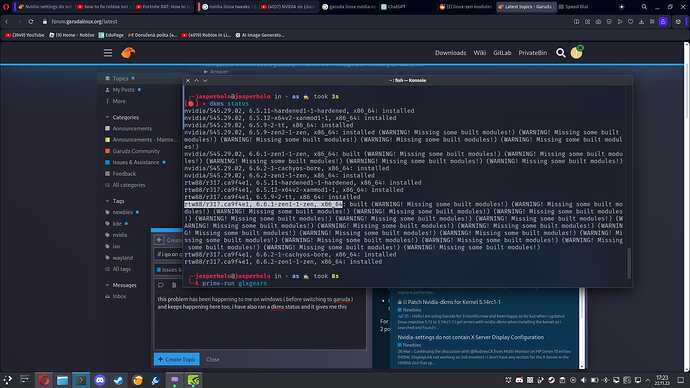Open the Garuda application launcher
This screenshot has height=388, width=690.
pos(7,380)
